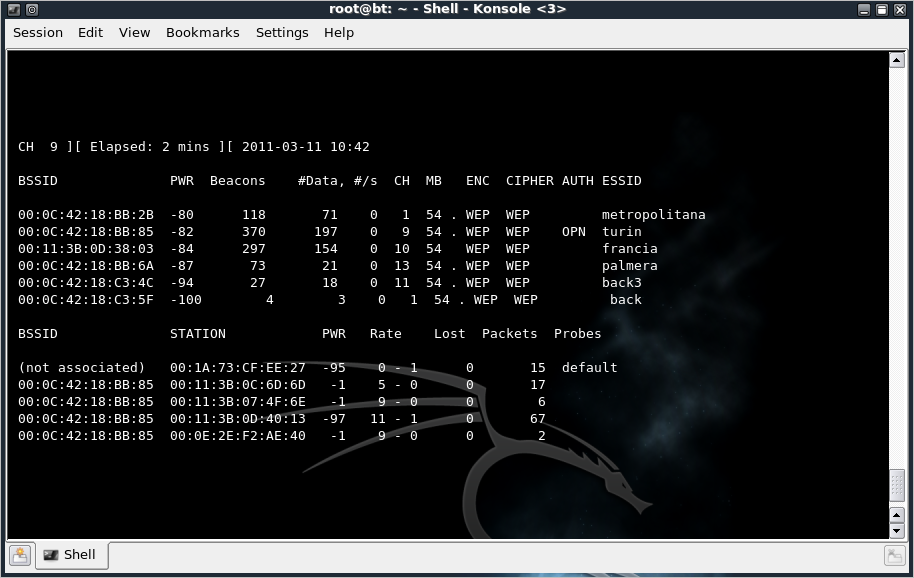Open the Settings menu

click(x=282, y=33)
